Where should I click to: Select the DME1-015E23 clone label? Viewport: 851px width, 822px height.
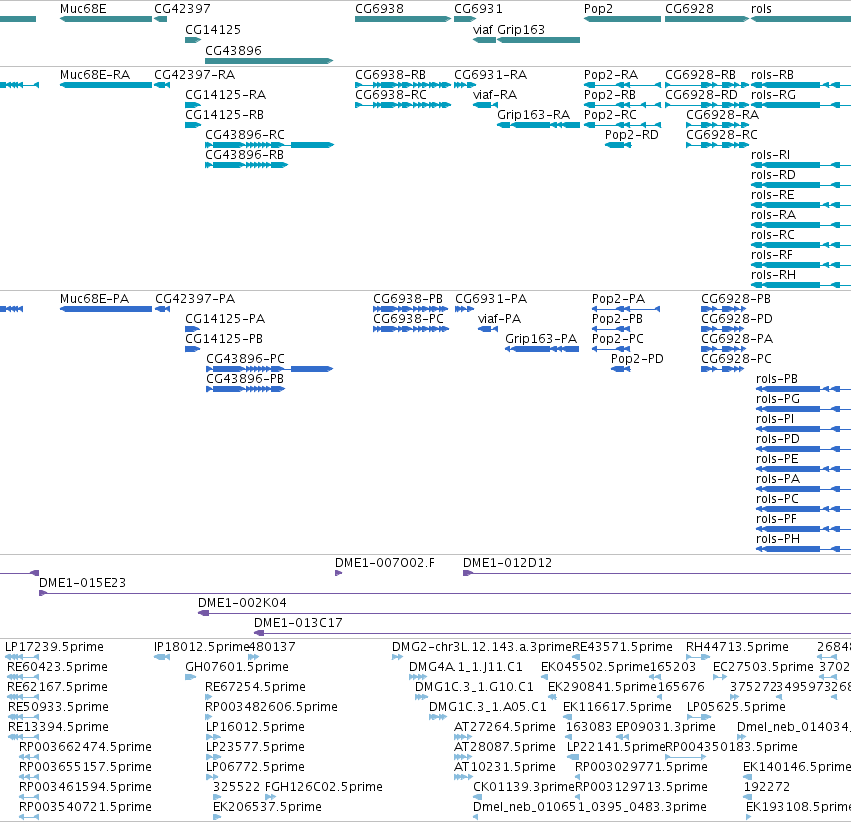pos(82,583)
